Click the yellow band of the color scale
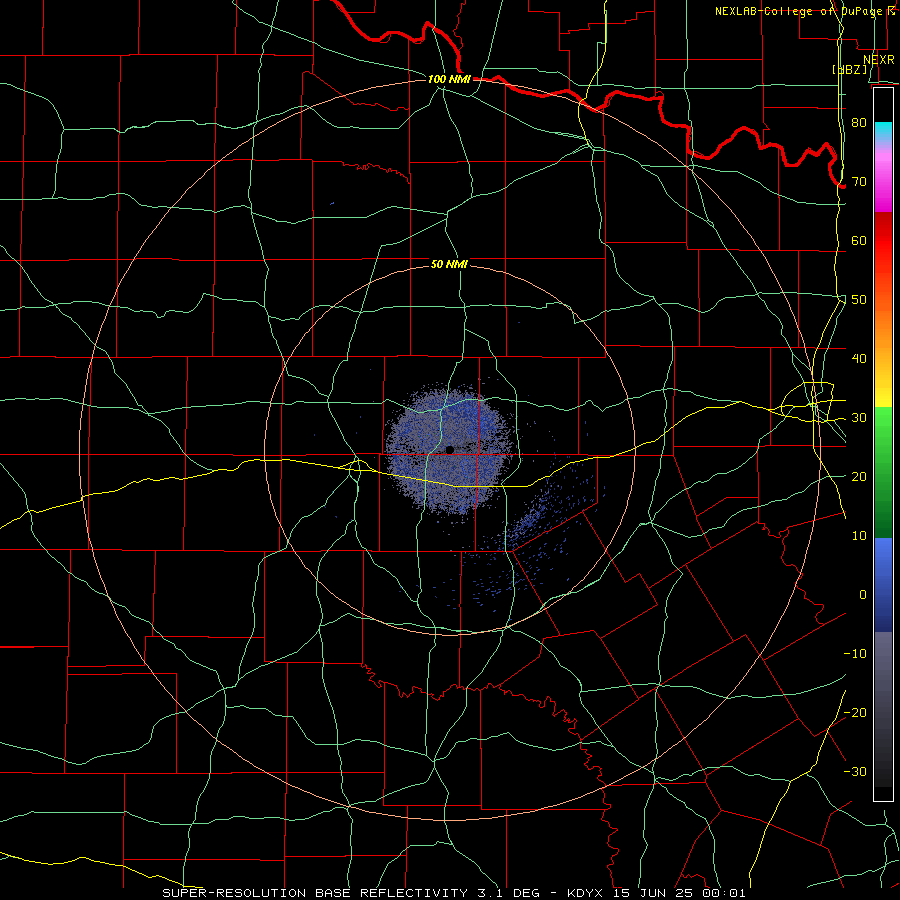This screenshot has width=900, height=900. [x=883, y=390]
